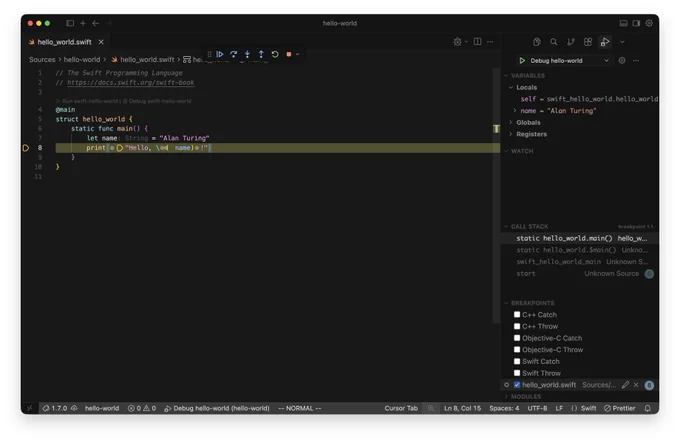680x442 pixels.
Task: Expand the MODULES section
Action: 506,396
